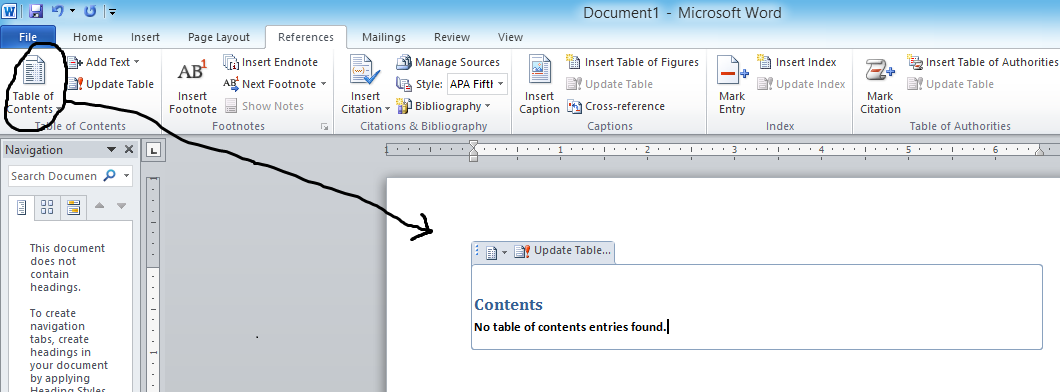Click "No table of contents entries found." text

click(x=570, y=326)
